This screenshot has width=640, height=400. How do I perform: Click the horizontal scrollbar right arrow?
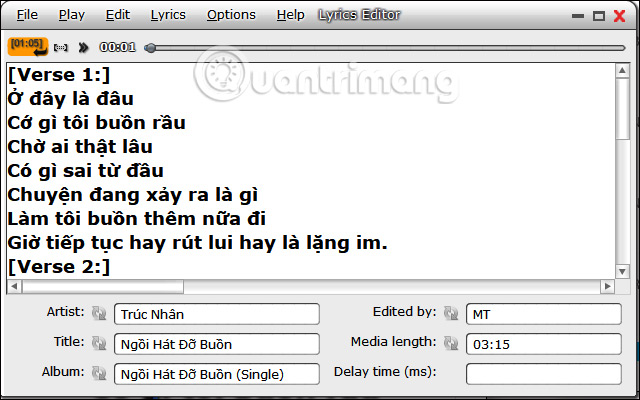coord(607,286)
